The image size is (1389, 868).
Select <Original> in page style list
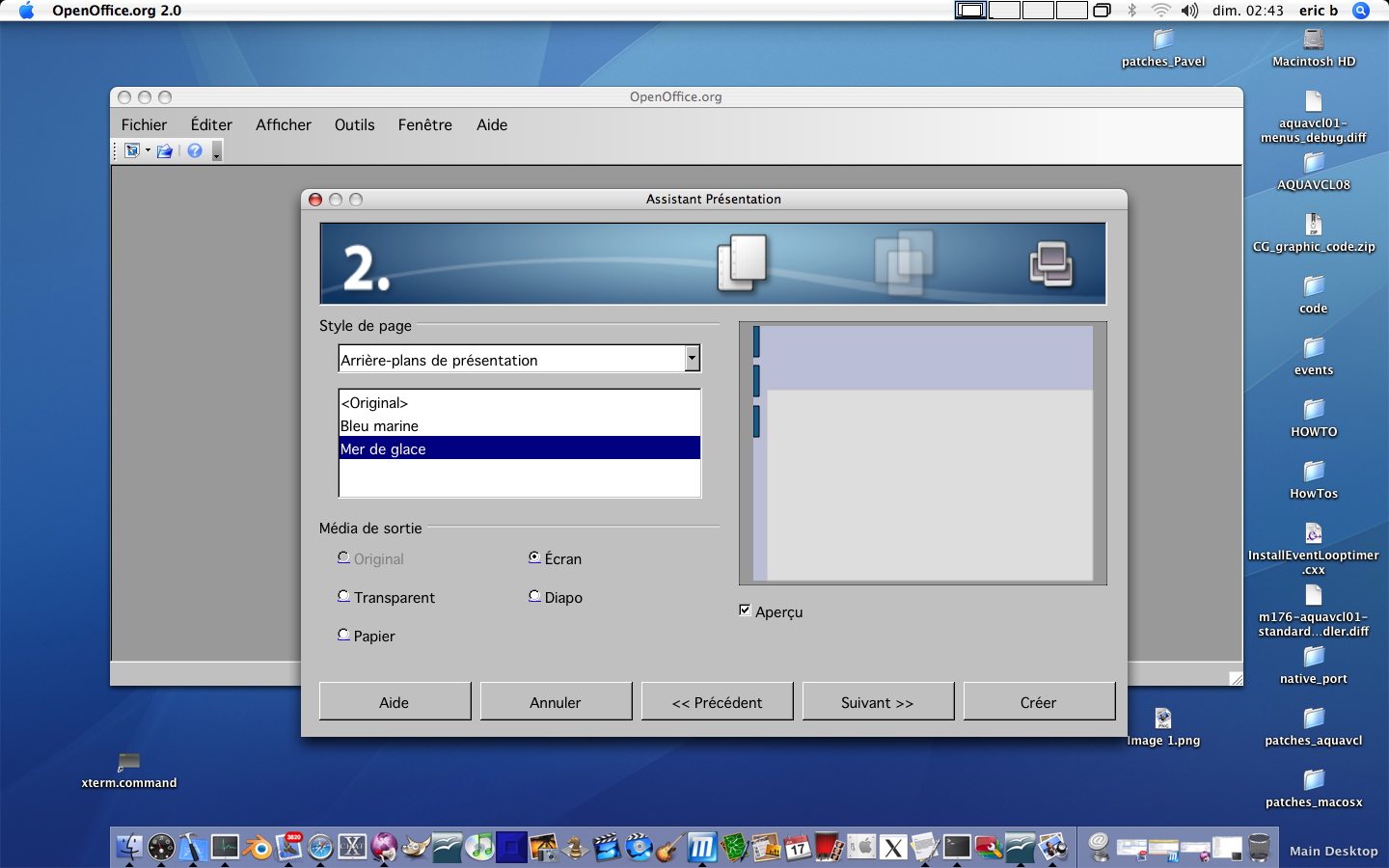click(519, 402)
